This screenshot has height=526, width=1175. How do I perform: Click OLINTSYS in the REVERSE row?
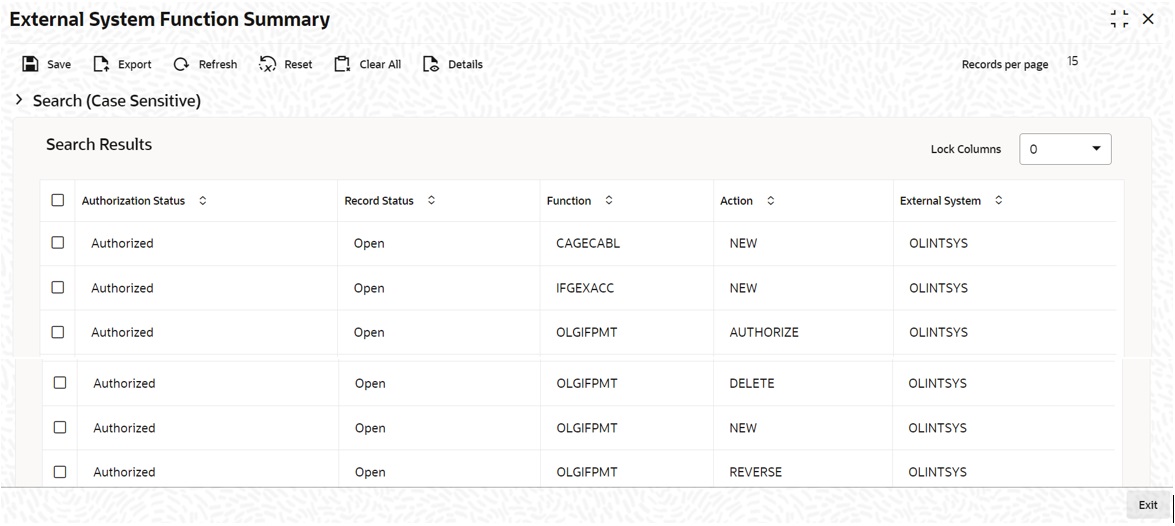937,472
